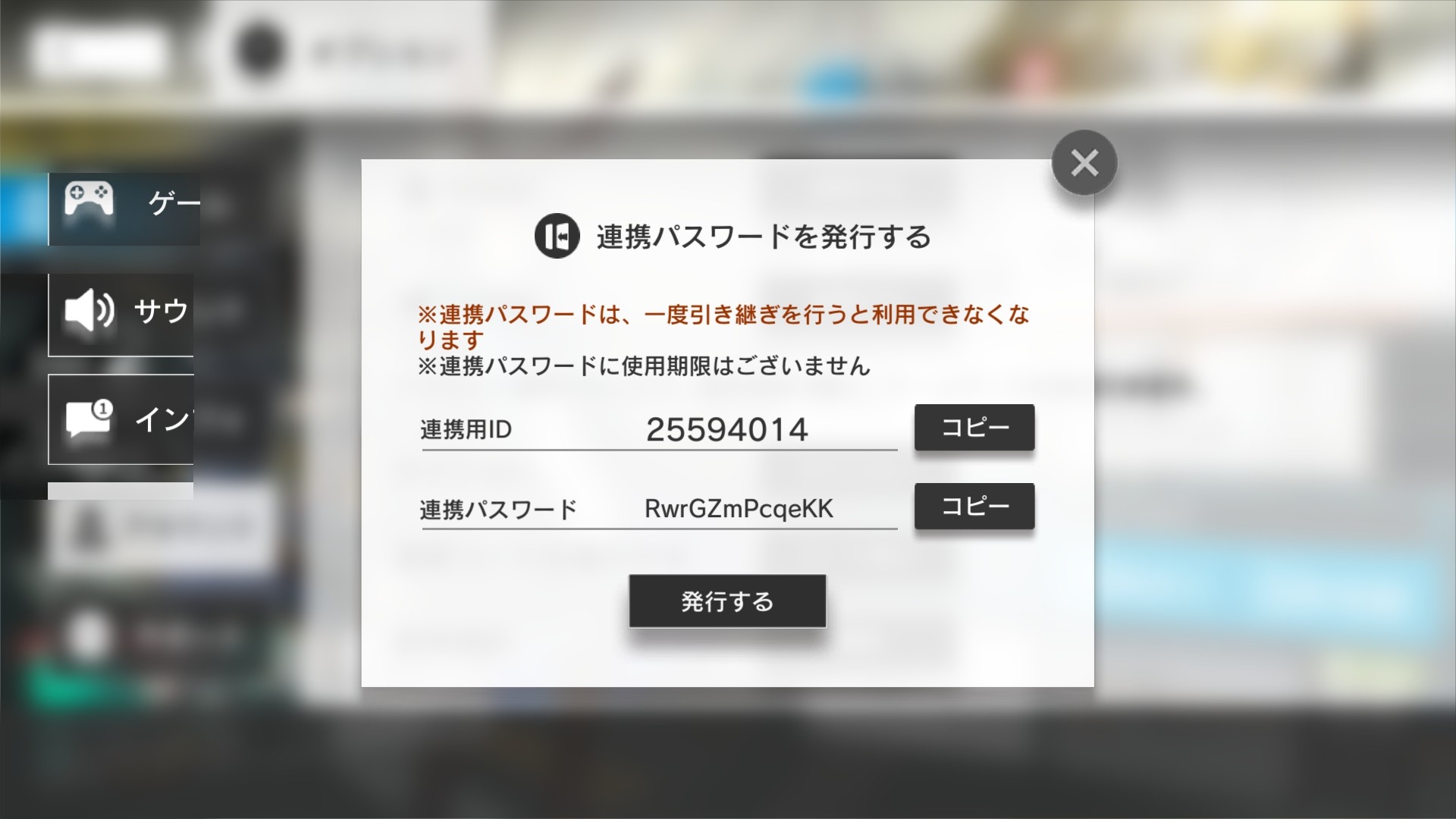
Task: Switch to the サウ sidebar tab label
Action: click(161, 311)
